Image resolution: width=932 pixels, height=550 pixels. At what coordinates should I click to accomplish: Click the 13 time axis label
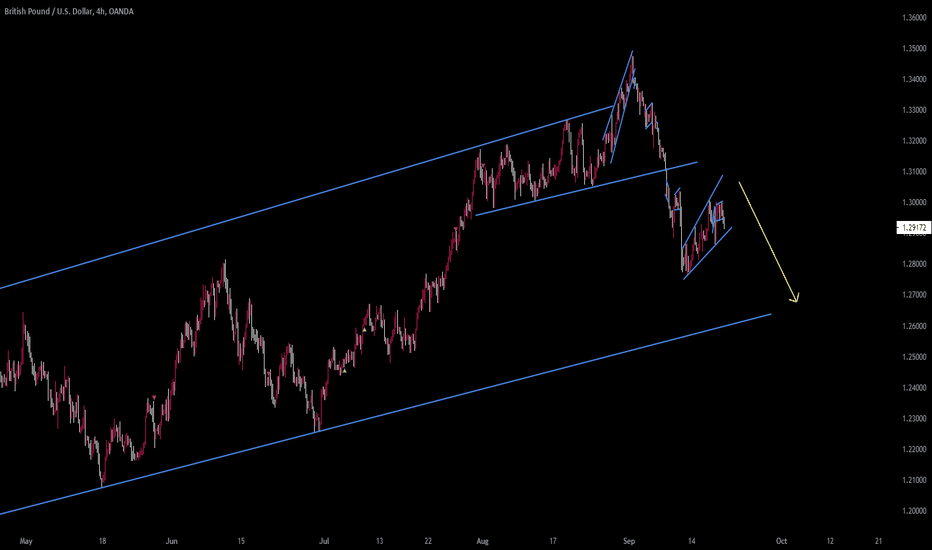(x=379, y=541)
